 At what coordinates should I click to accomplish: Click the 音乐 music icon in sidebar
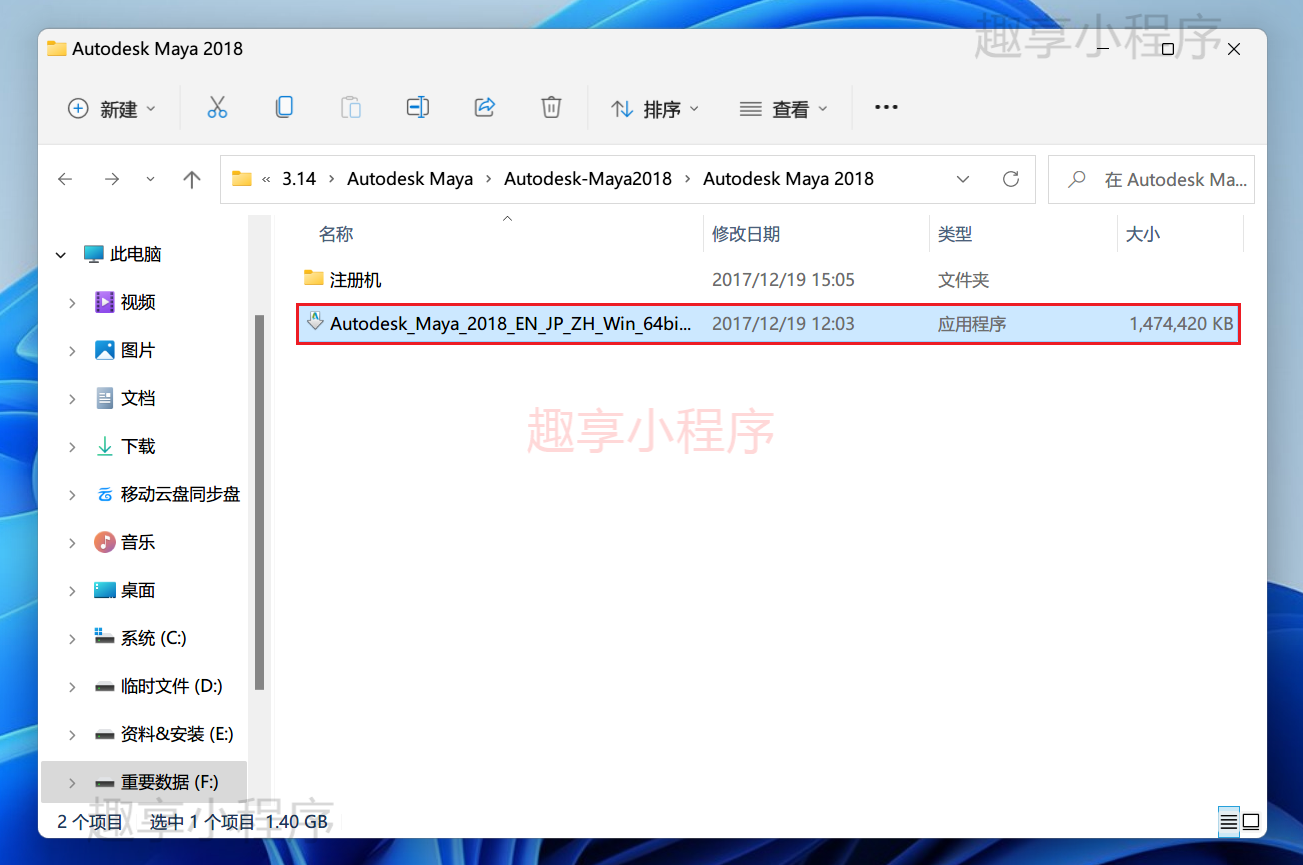[105, 542]
